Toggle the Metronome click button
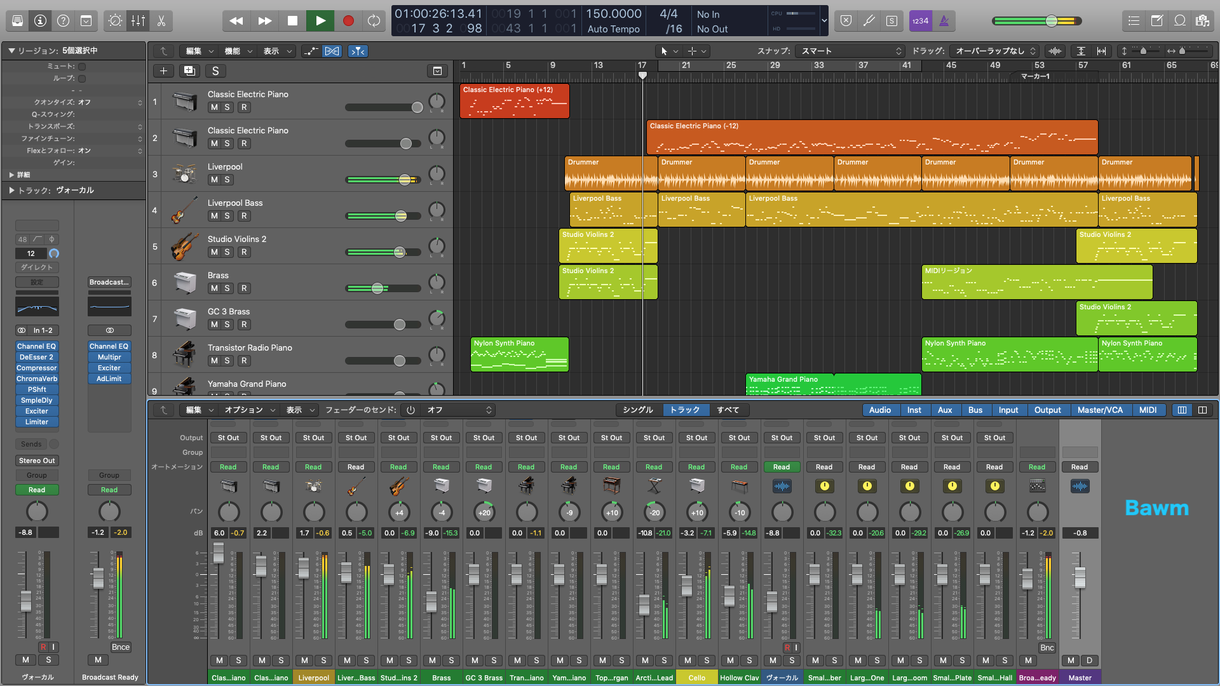 pos(943,21)
